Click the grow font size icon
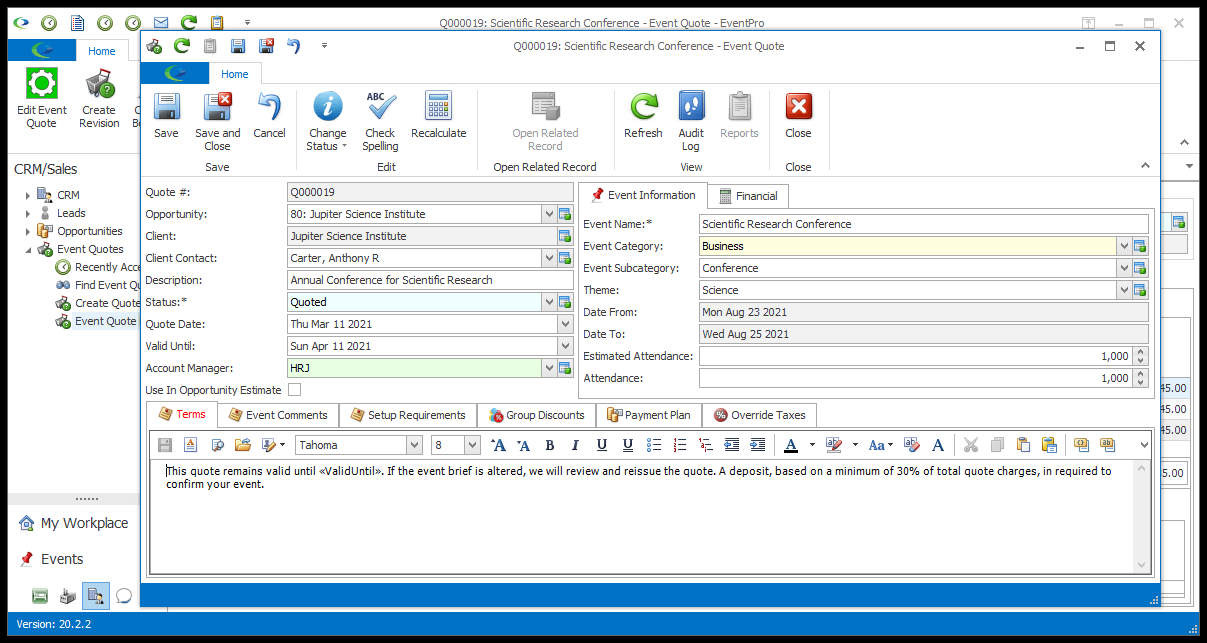Screen dimensions: 1207x643 [498, 445]
